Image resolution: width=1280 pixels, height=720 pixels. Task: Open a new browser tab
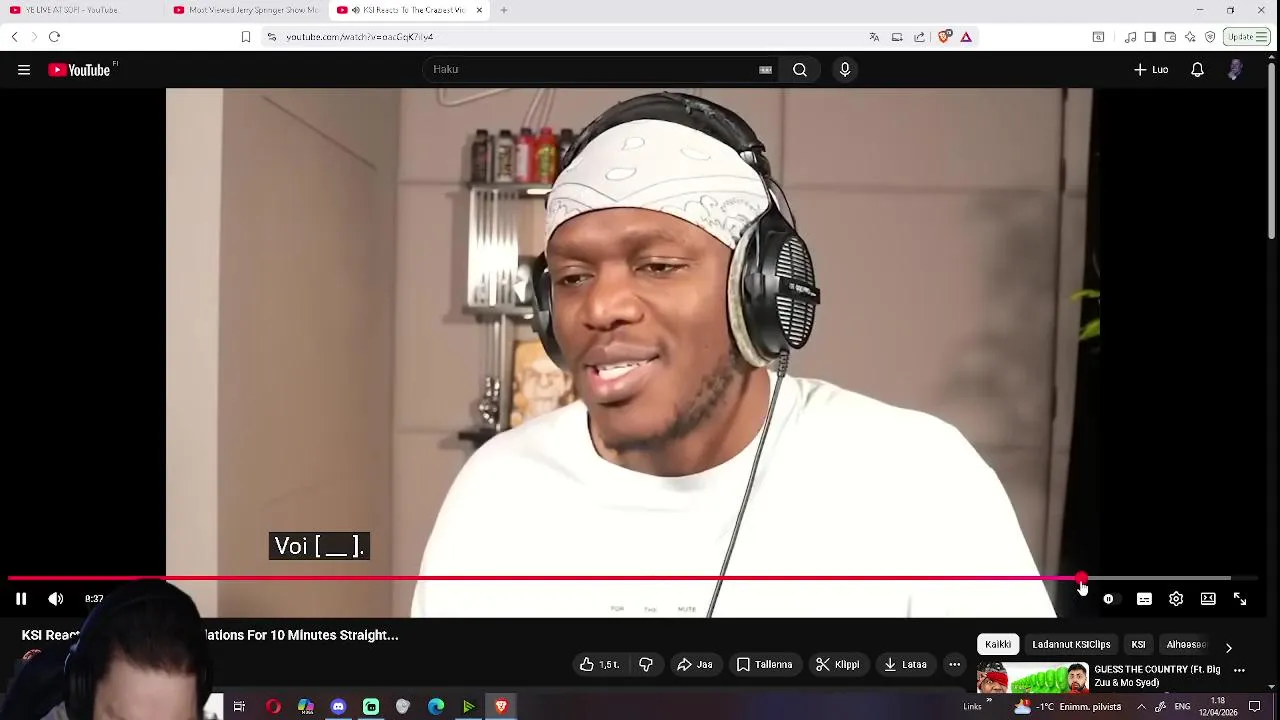tap(504, 10)
